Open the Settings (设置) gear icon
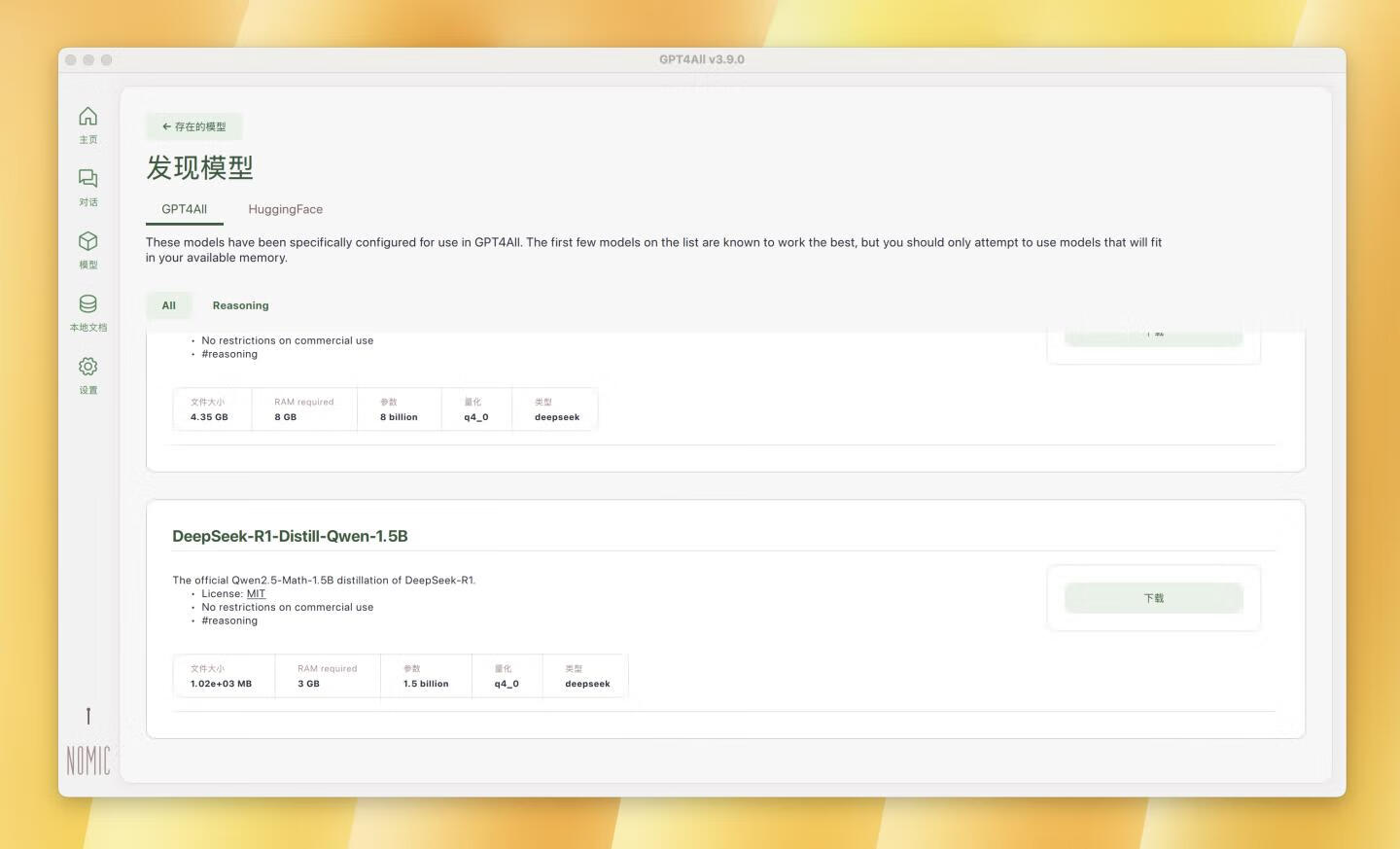The width and height of the screenshot is (1400, 849). (87, 367)
